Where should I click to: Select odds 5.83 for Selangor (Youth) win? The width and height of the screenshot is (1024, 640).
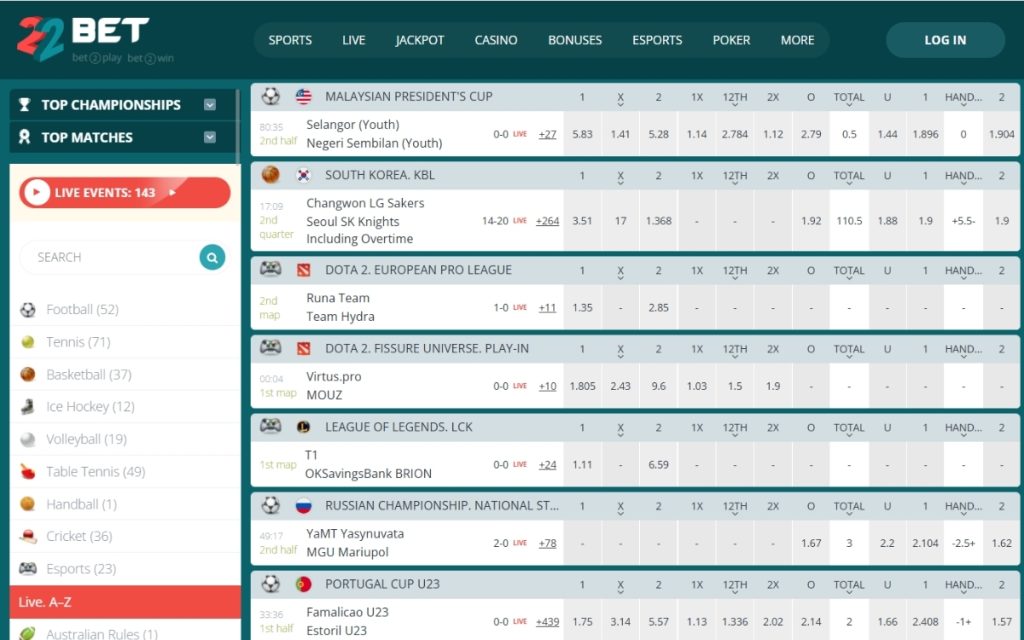coord(583,134)
